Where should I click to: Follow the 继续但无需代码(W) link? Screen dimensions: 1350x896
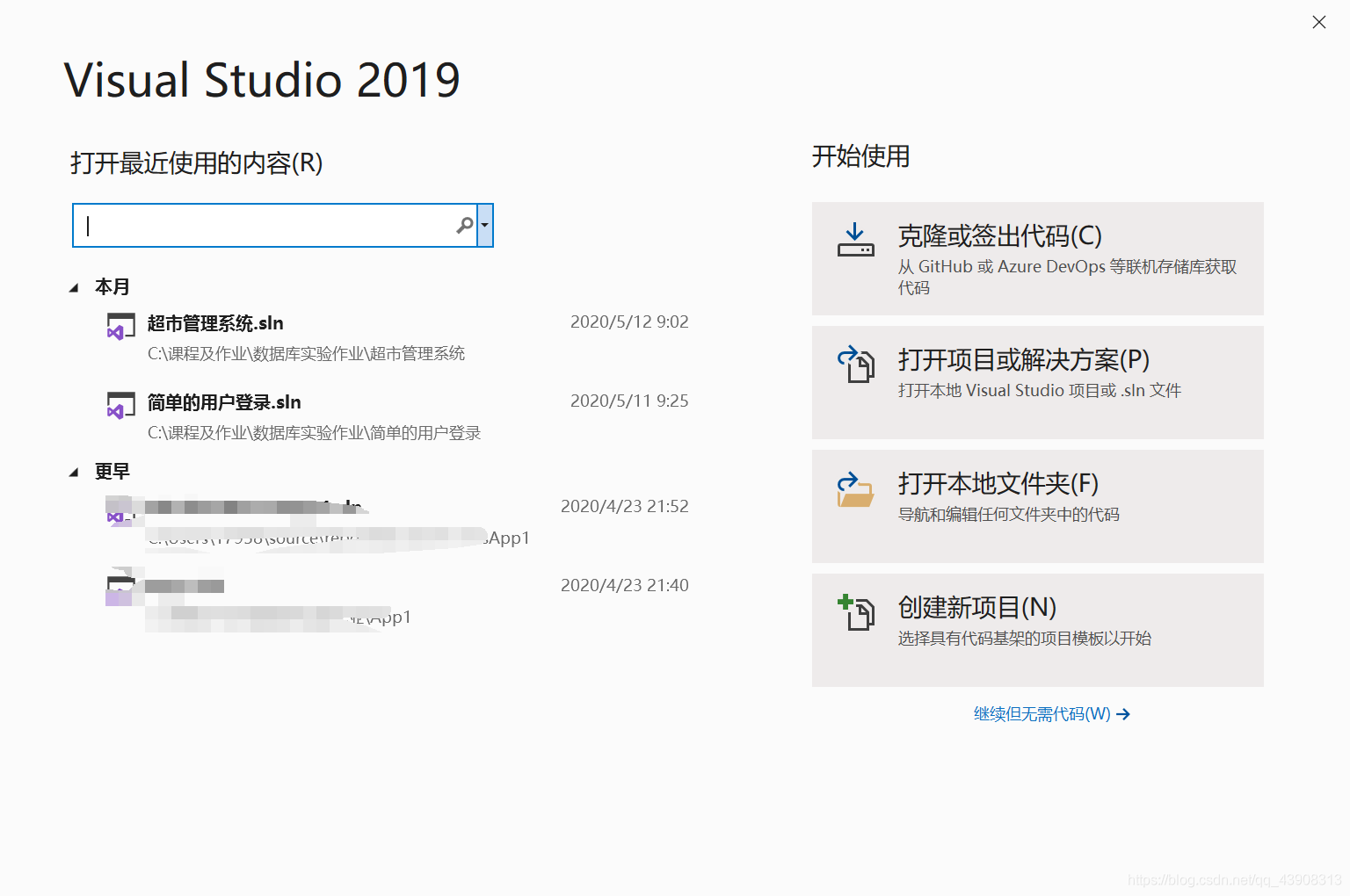pos(1052,714)
